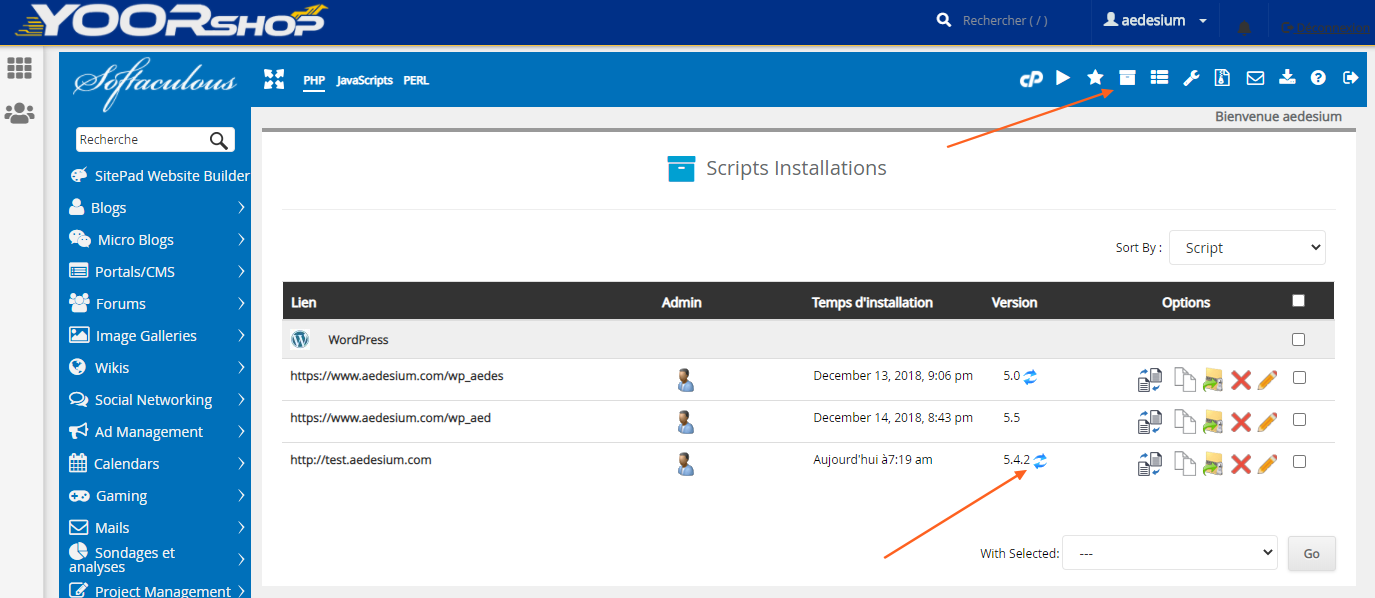1375x598 pixels.
Task: Click upgrade arrows beside version 5.4.2
Action: tap(1040, 460)
